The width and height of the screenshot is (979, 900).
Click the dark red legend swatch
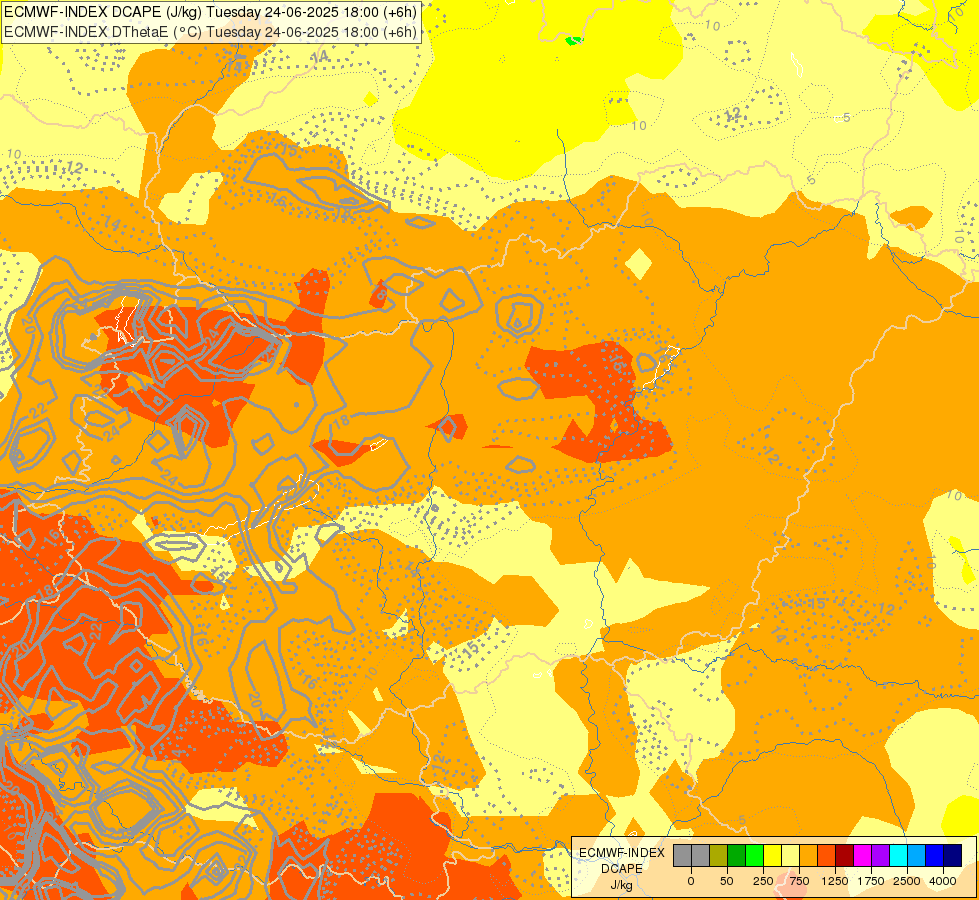tap(845, 855)
